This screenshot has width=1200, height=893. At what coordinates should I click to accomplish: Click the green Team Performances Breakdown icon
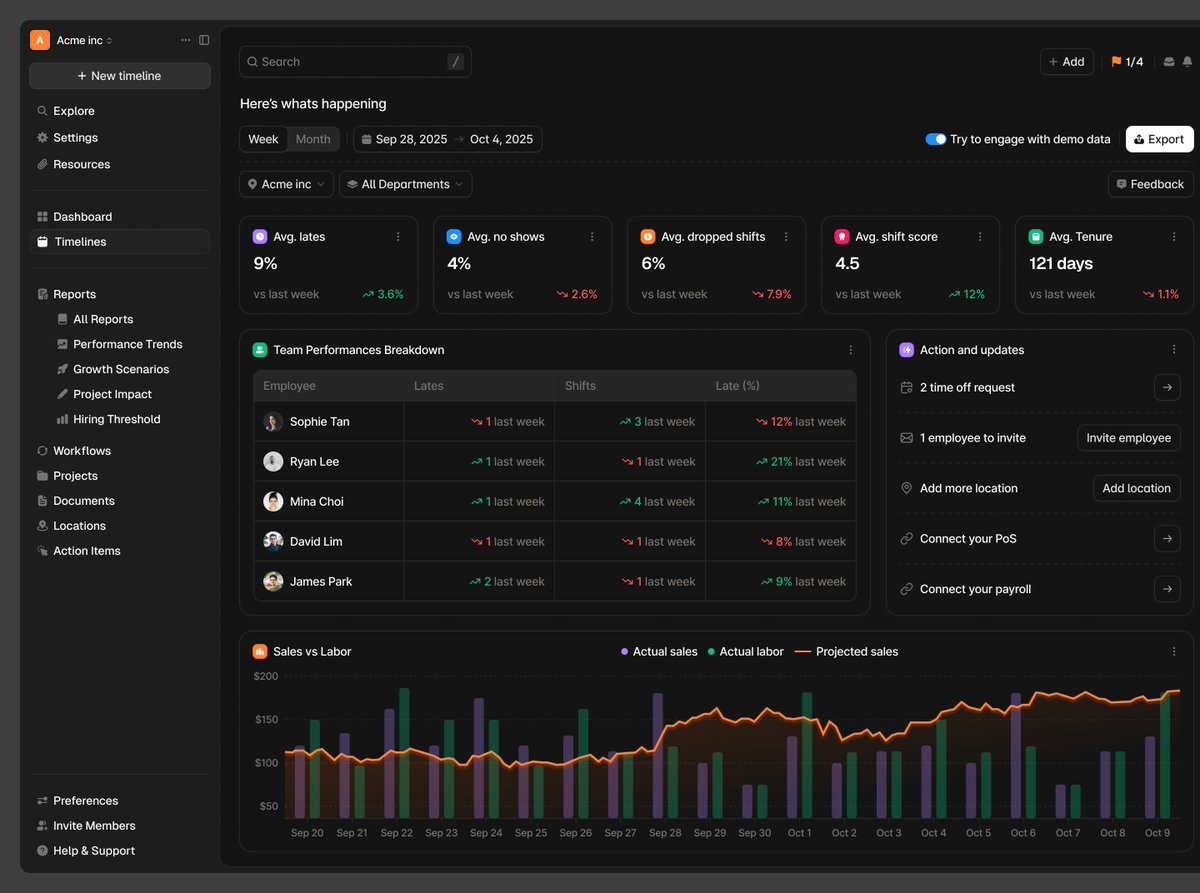pos(260,350)
